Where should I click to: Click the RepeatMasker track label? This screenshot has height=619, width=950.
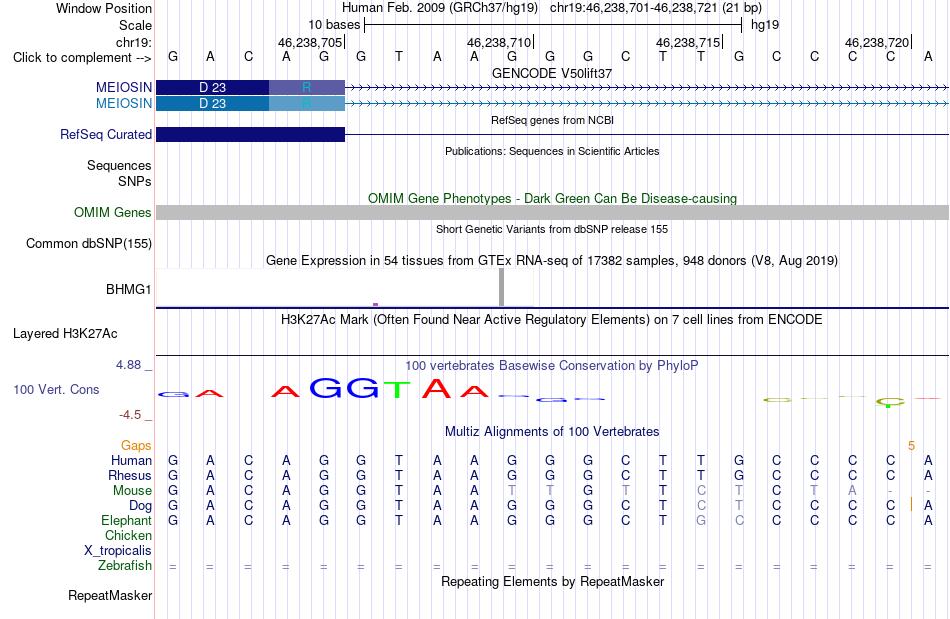coord(110,595)
